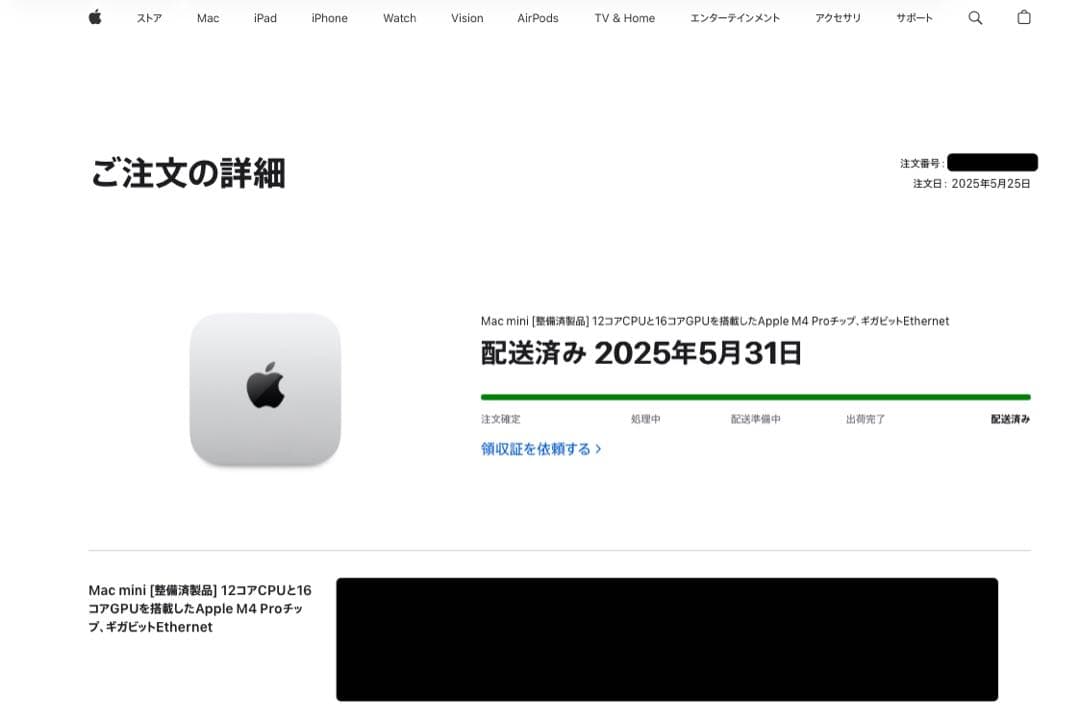The height and width of the screenshot is (726, 1080).
Task: Click the Apple logo in the navigation bar
Action: 94,17
